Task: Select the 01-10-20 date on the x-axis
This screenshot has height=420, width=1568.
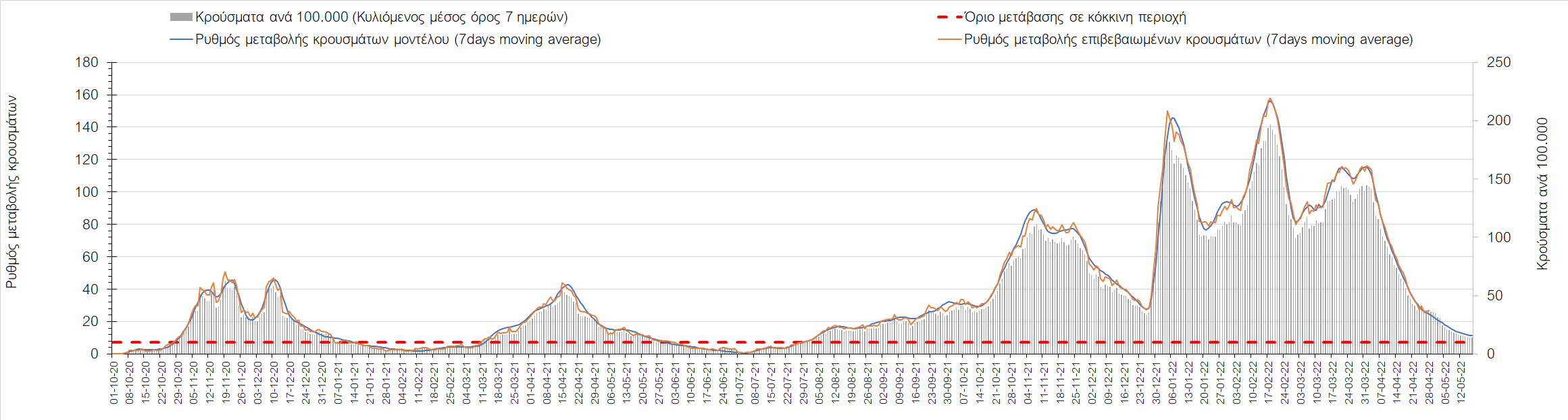Action: pos(114,383)
